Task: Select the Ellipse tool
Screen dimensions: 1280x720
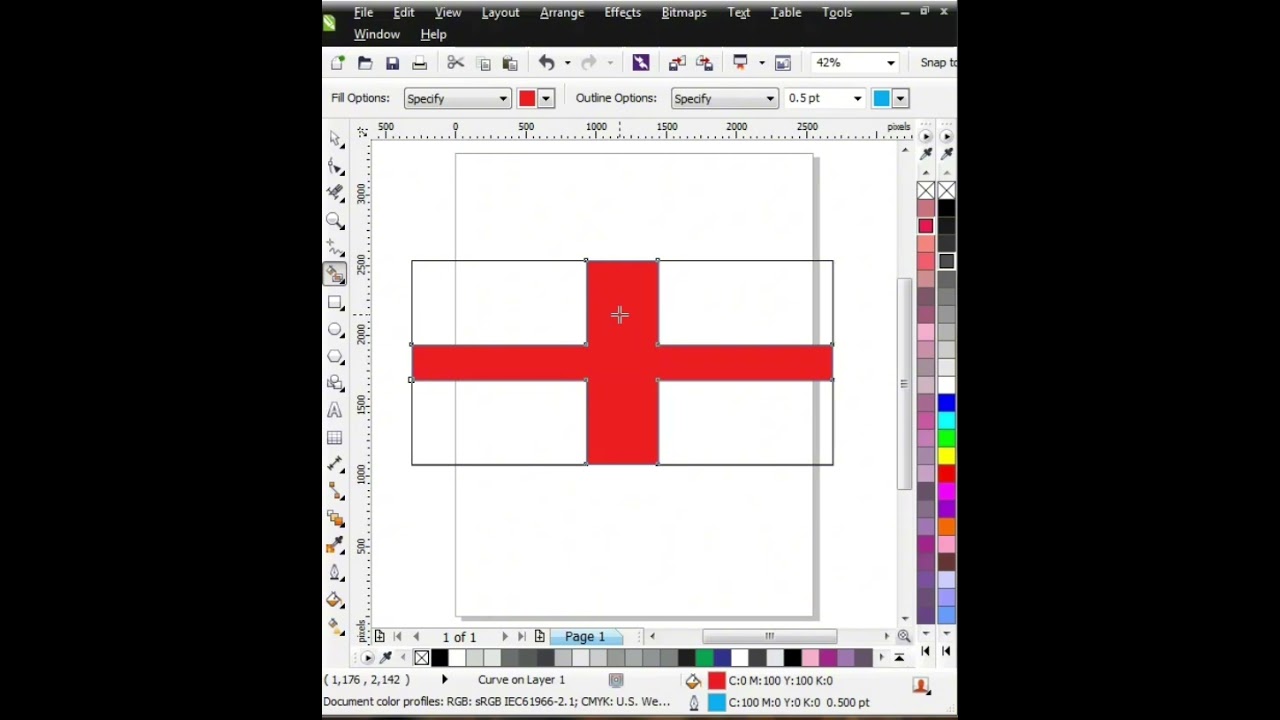Action: (335, 329)
